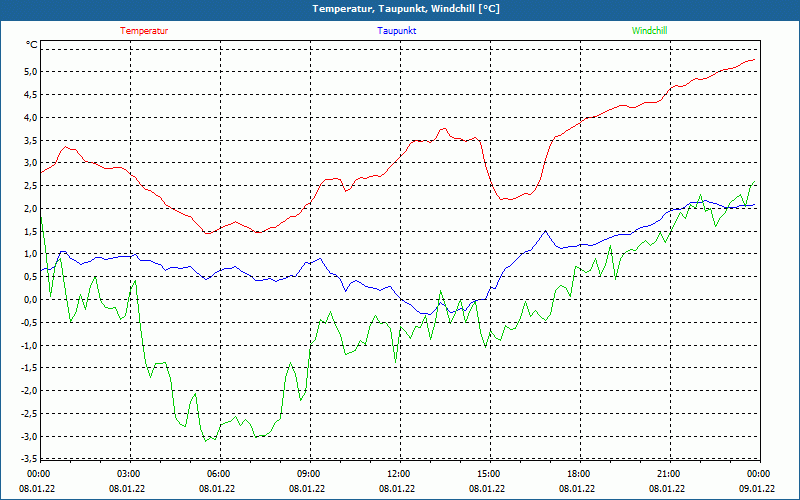Click the blue Taupunkt legend label

(396, 31)
